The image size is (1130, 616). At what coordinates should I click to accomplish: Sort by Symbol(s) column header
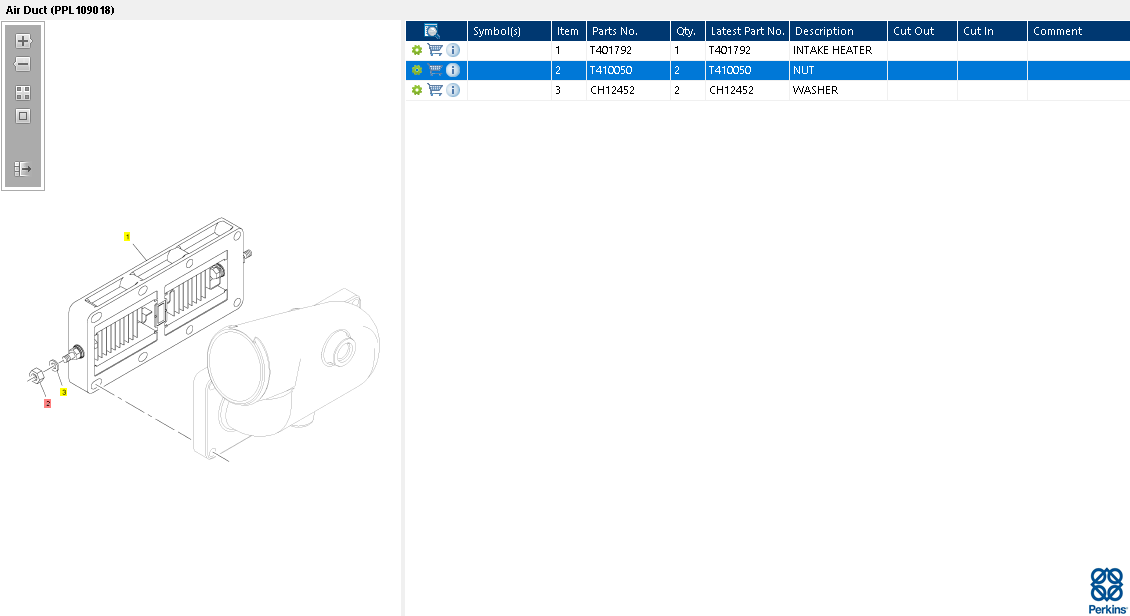(x=510, y=31)
